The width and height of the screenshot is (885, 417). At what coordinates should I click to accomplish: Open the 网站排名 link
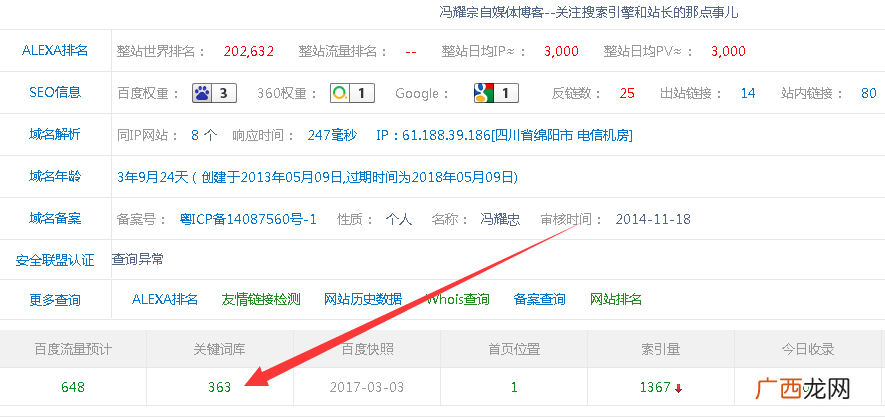[616, 299]
